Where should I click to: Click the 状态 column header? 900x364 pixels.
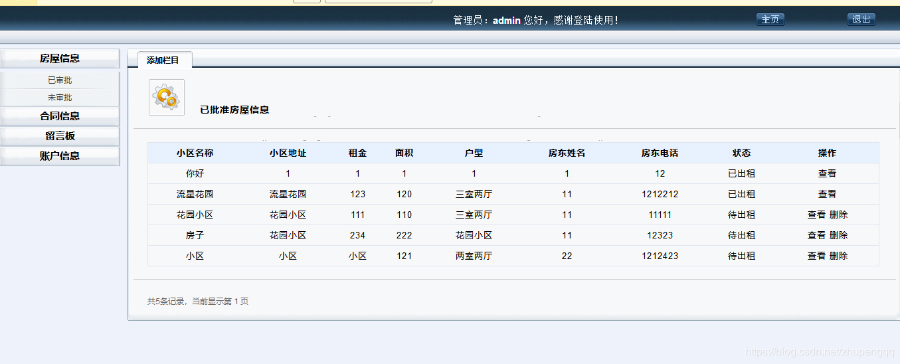click(x=741, y=153)
